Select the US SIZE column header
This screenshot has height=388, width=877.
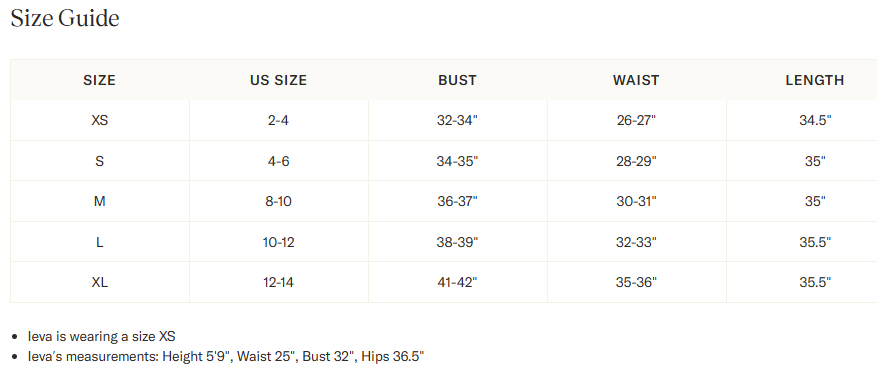[x=279, y=81]
